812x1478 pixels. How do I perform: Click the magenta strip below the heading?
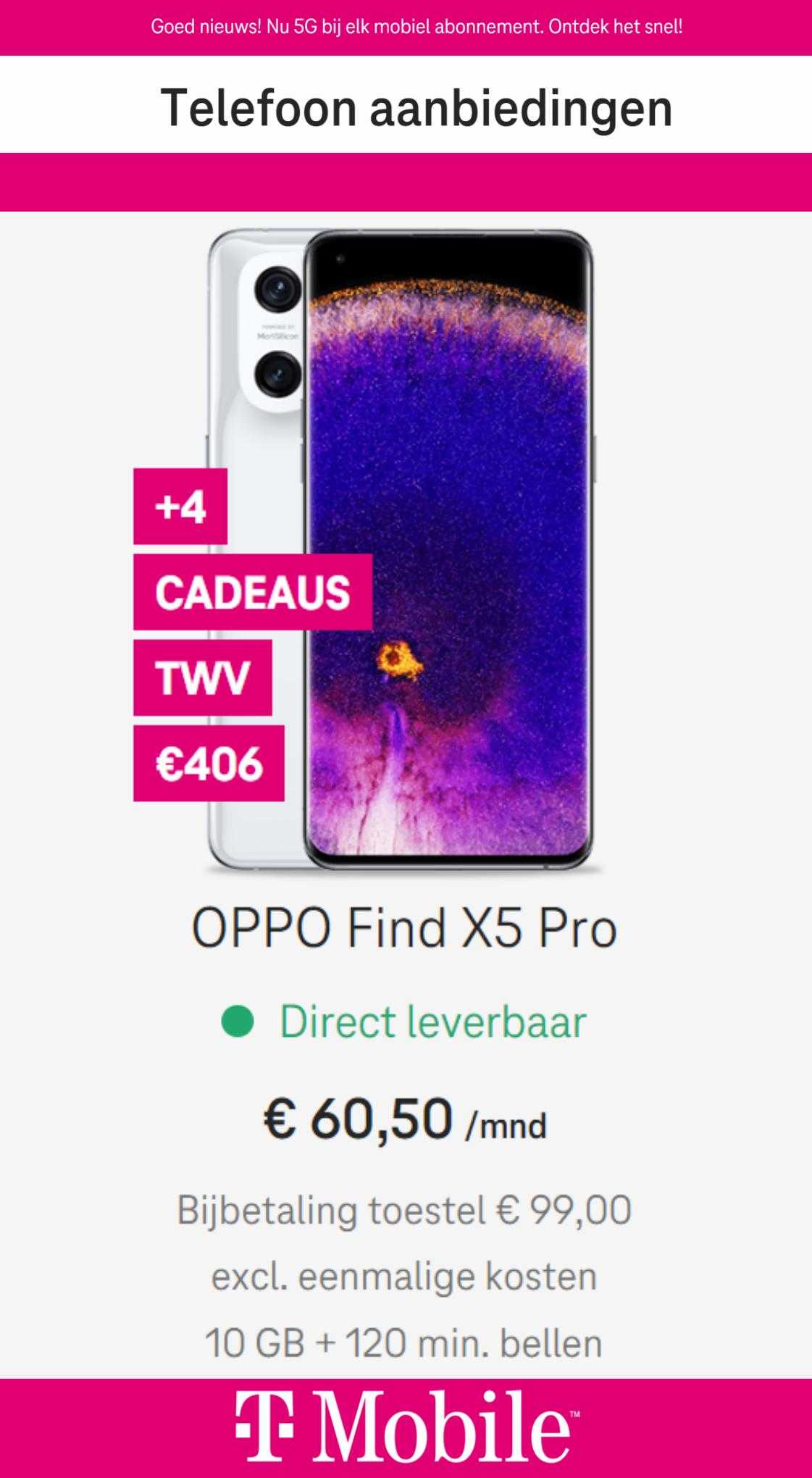click(406, 182)
